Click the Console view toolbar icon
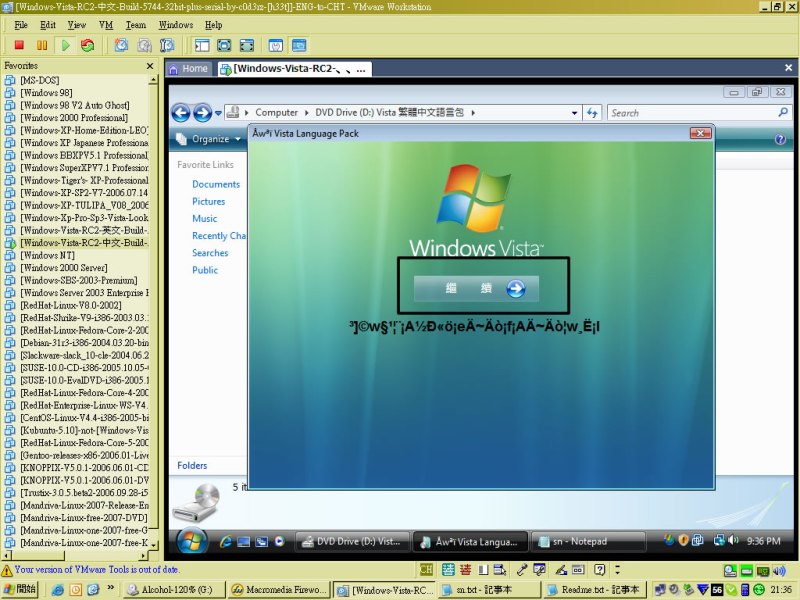Image resolution: width=800 pixels, height=600 pixels. (x=299, y=45)
